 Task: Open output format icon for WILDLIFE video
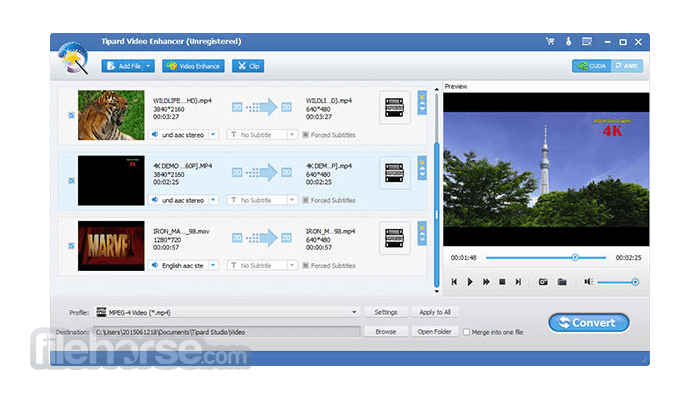tap(394, 108)
